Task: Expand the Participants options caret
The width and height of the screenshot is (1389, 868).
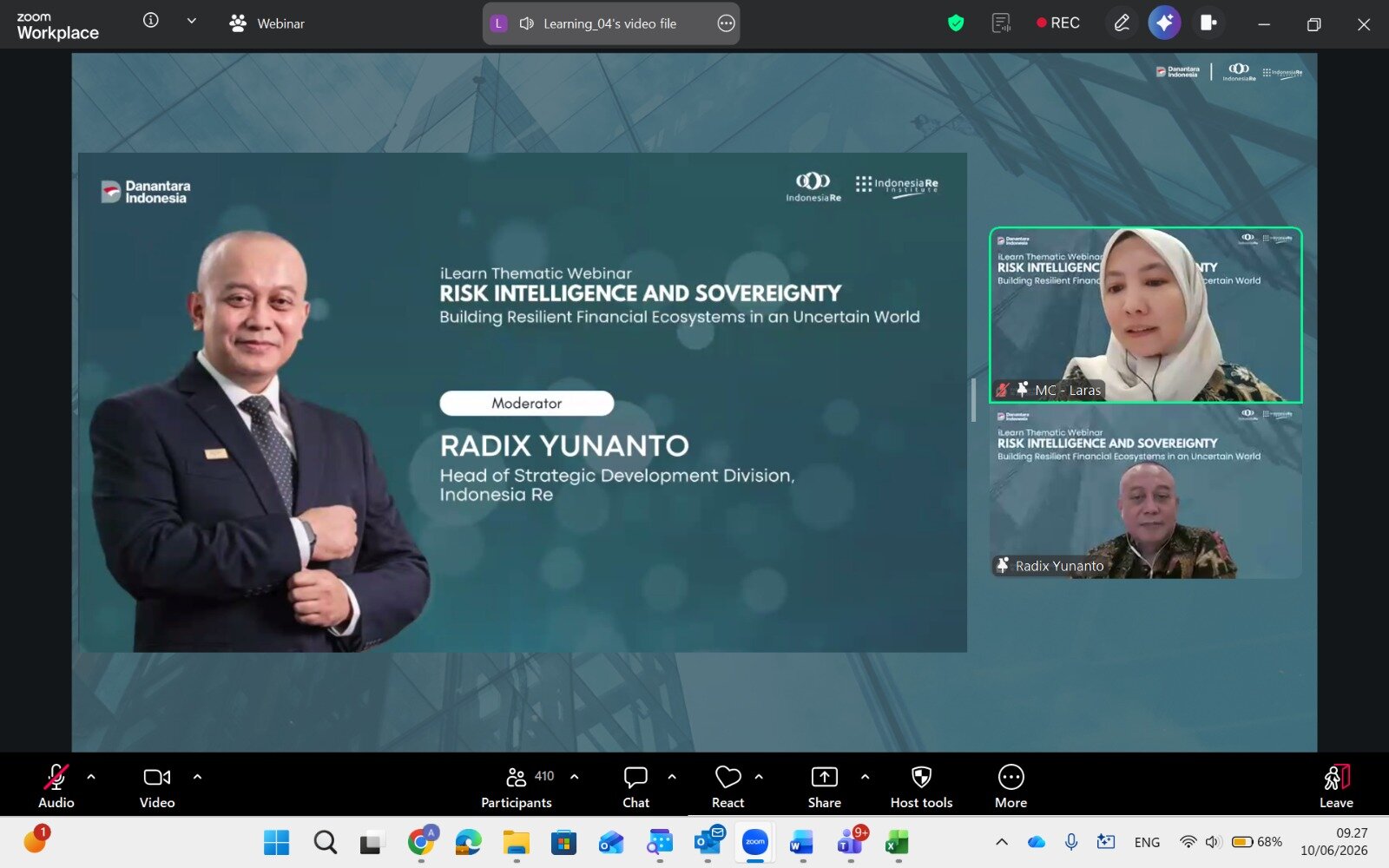Action: click(x=574, y=777)
